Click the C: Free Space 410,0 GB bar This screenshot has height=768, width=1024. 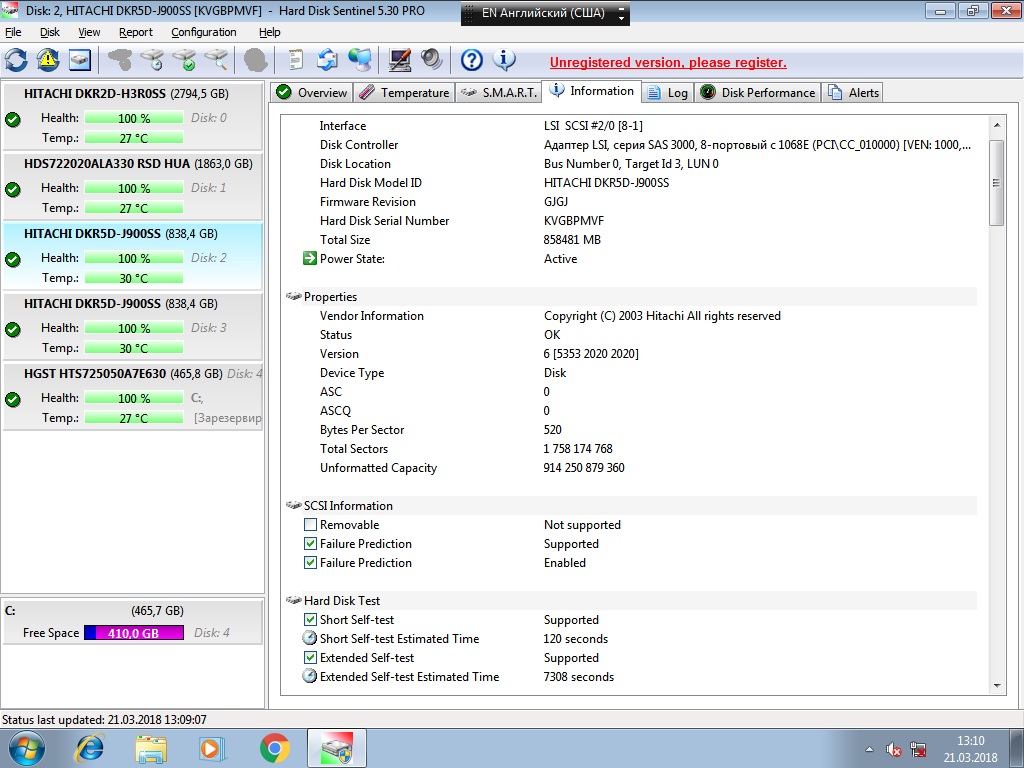(134, 633)
